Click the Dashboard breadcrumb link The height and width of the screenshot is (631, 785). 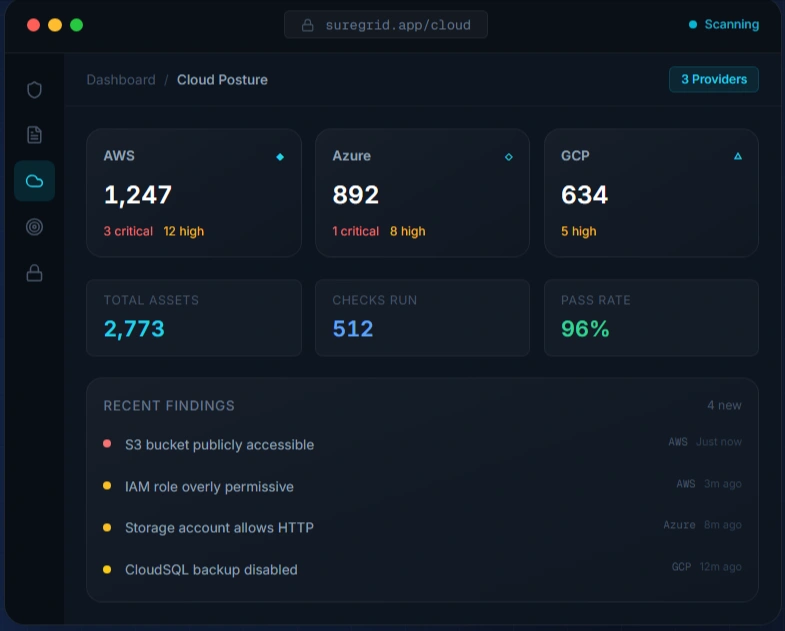pos(121,80)
